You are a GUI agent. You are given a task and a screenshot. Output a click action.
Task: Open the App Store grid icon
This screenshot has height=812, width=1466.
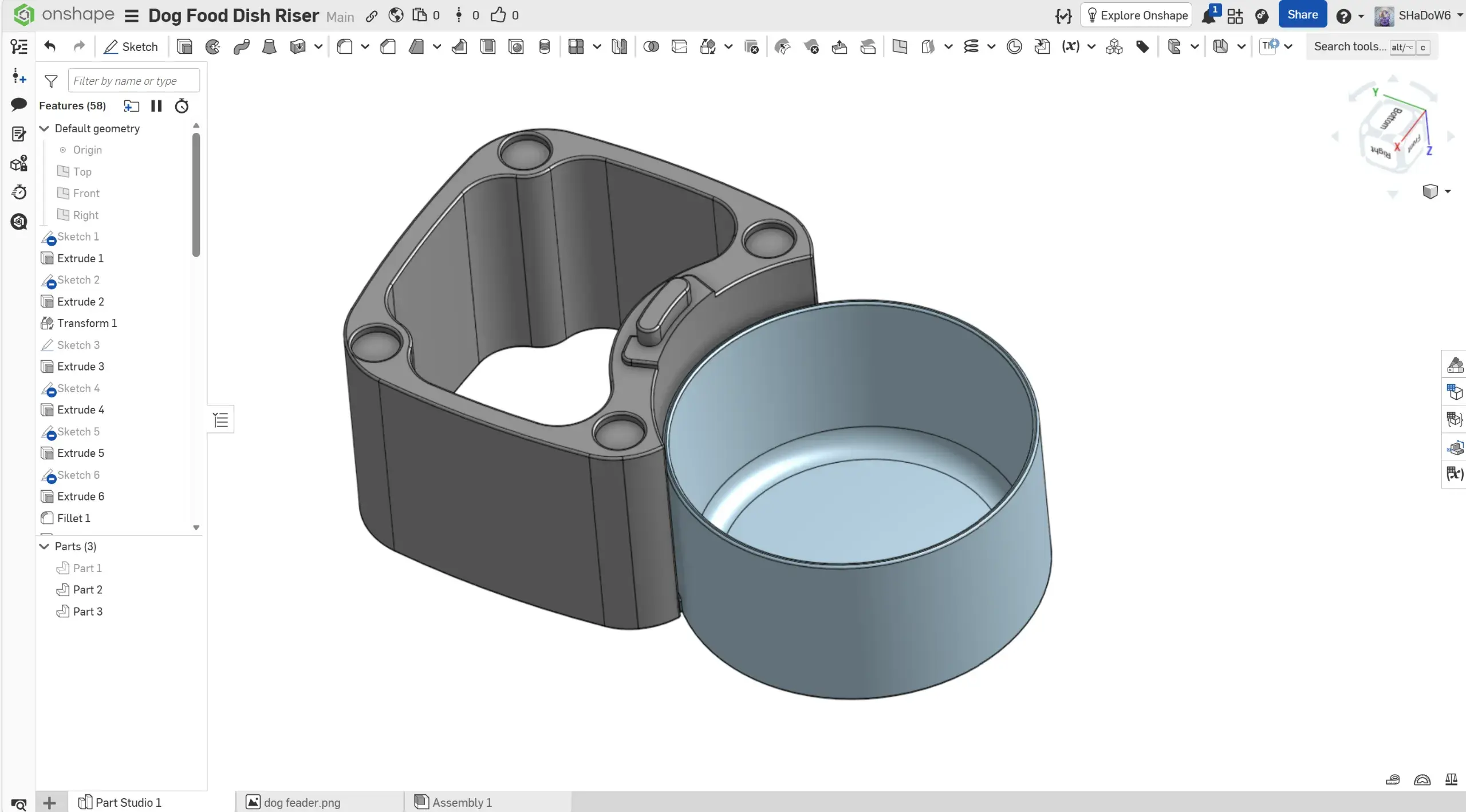(1235, 15)
